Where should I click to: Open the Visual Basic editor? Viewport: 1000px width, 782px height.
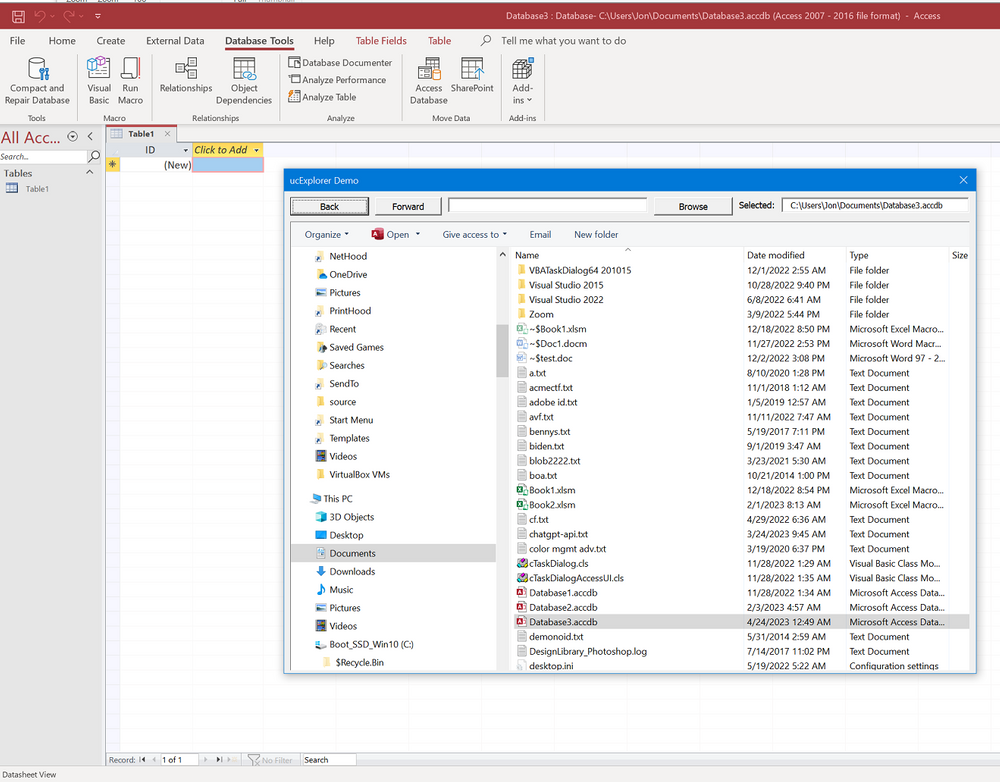[x=97, y=80]
